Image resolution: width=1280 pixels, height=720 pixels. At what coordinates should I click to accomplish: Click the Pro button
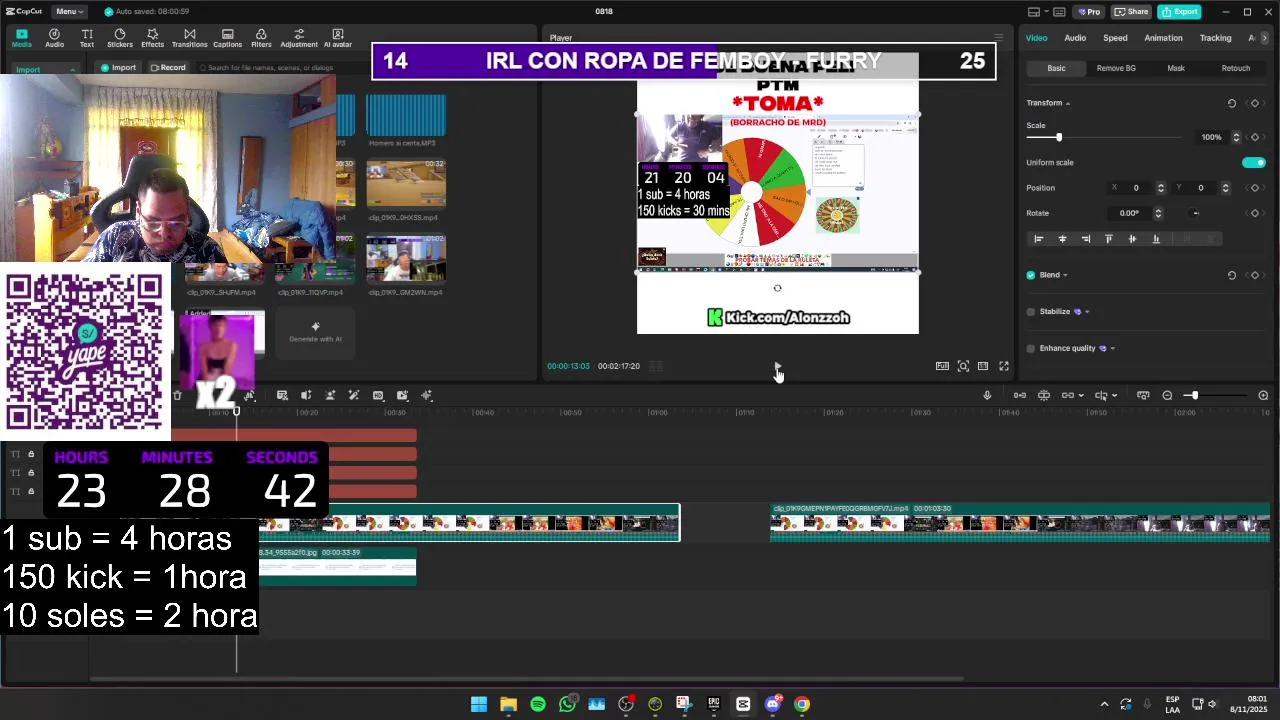click(1088, 11)
